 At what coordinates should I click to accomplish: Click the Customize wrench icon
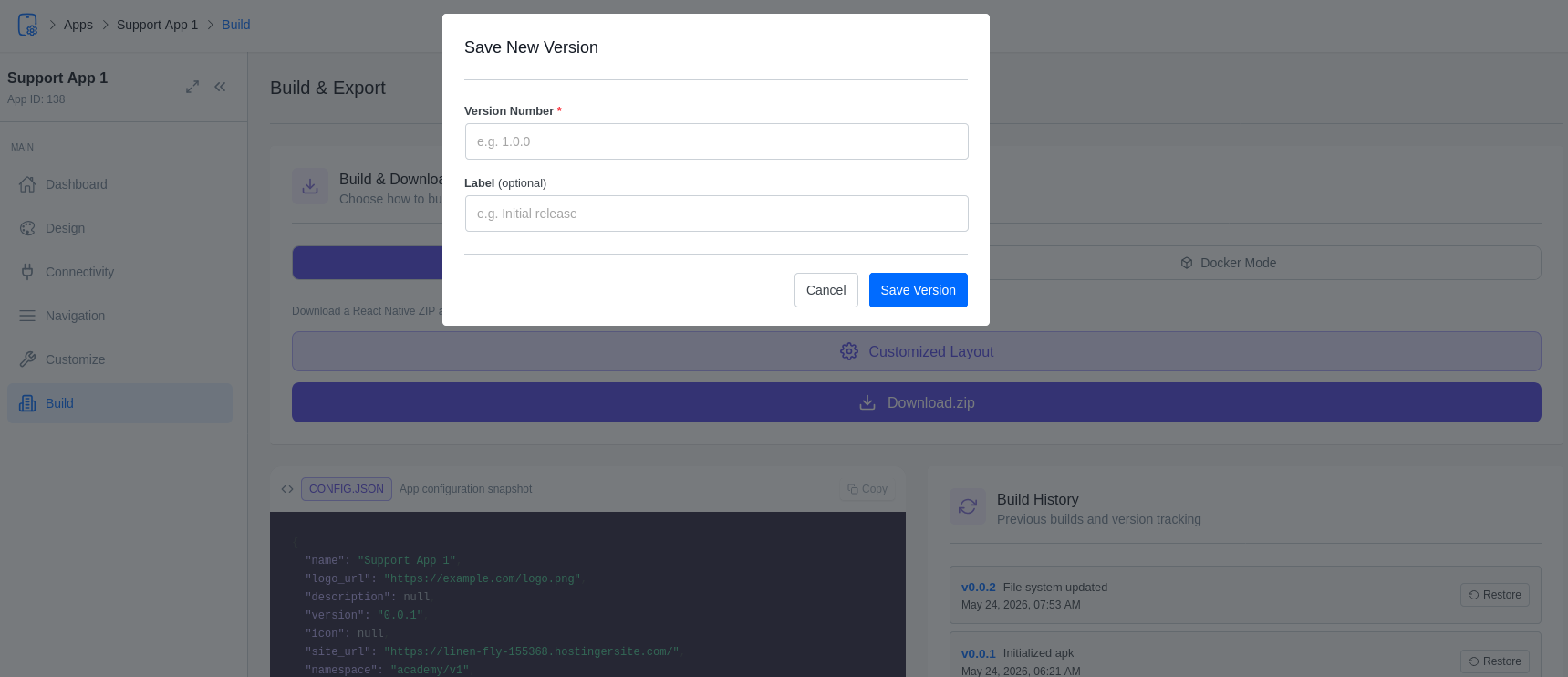27,359
